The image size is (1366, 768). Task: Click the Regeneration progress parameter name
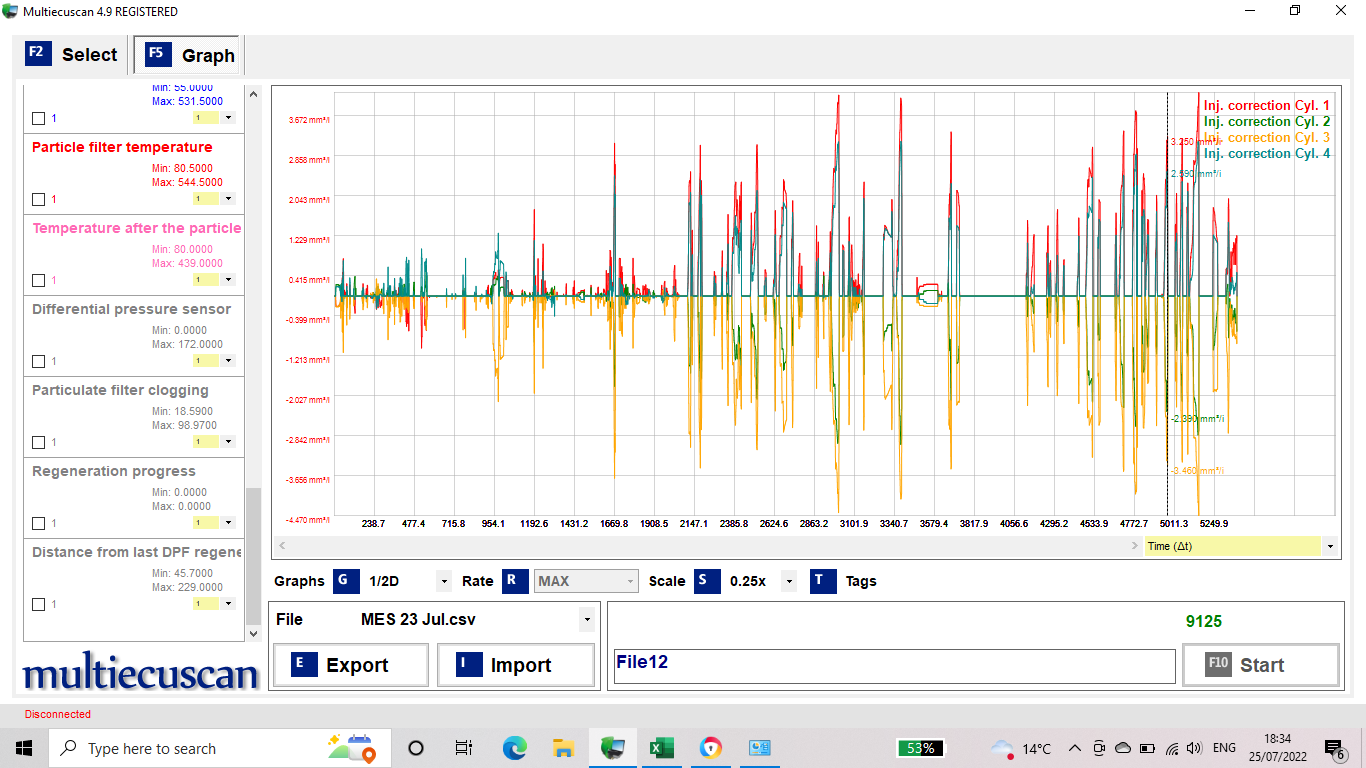click(x=114, y=471)
